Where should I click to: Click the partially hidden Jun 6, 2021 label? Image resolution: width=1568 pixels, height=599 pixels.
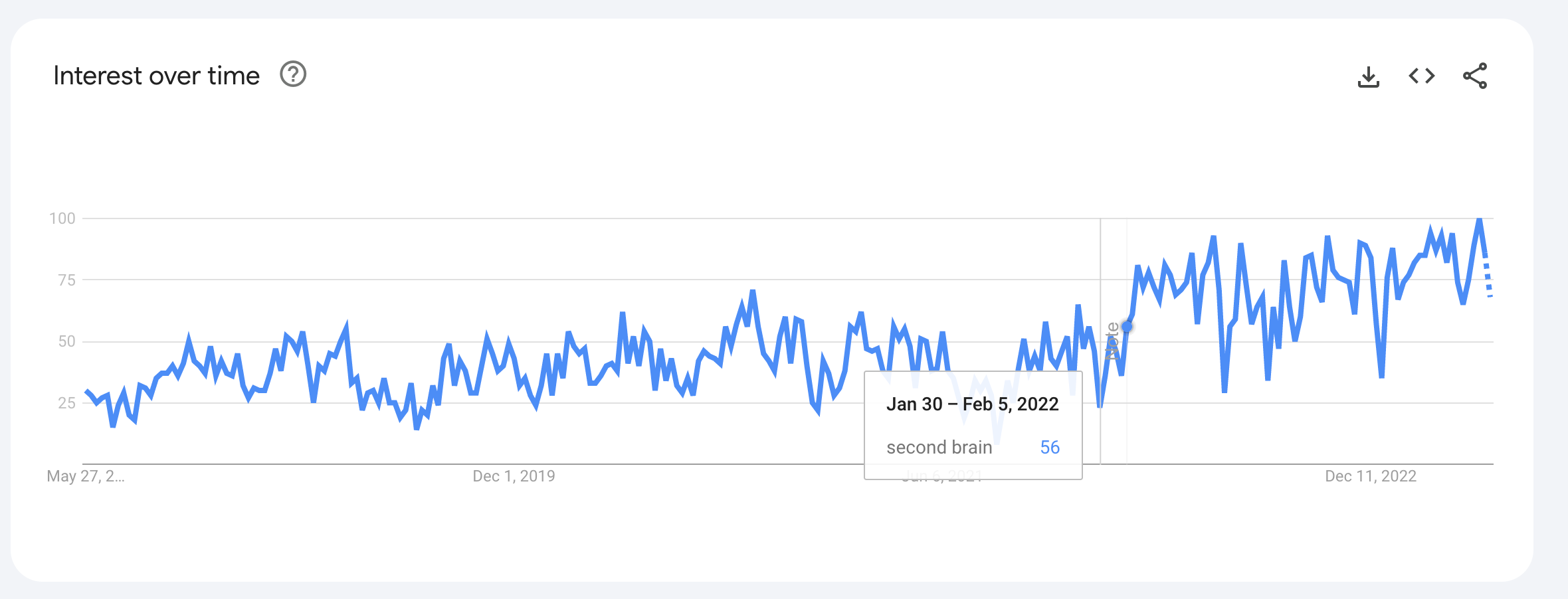(x=943, y=475)
